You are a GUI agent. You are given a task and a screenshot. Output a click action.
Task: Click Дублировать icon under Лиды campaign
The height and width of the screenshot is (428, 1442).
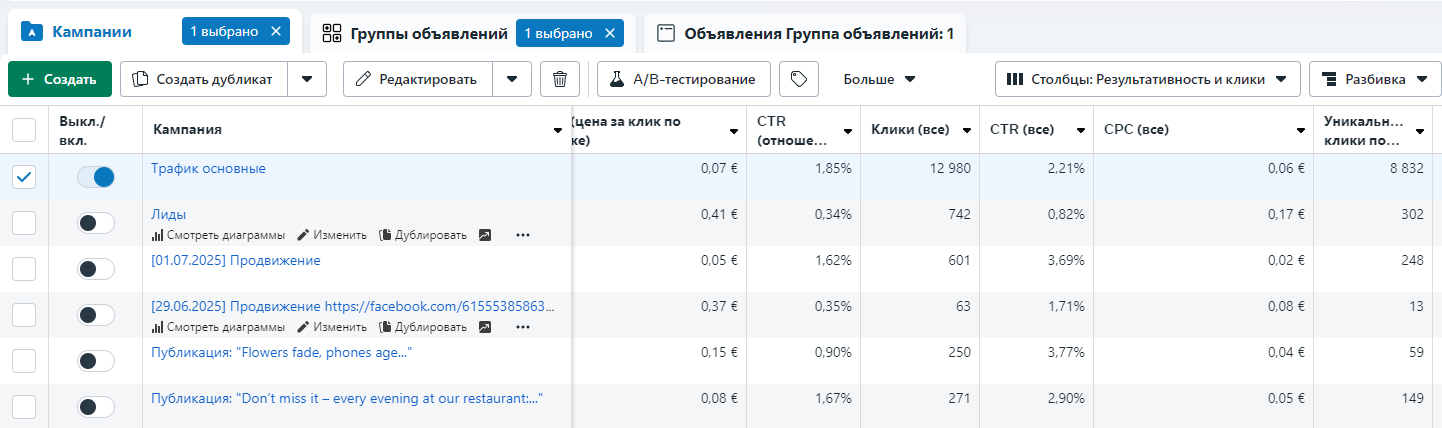tap(385, 235)
